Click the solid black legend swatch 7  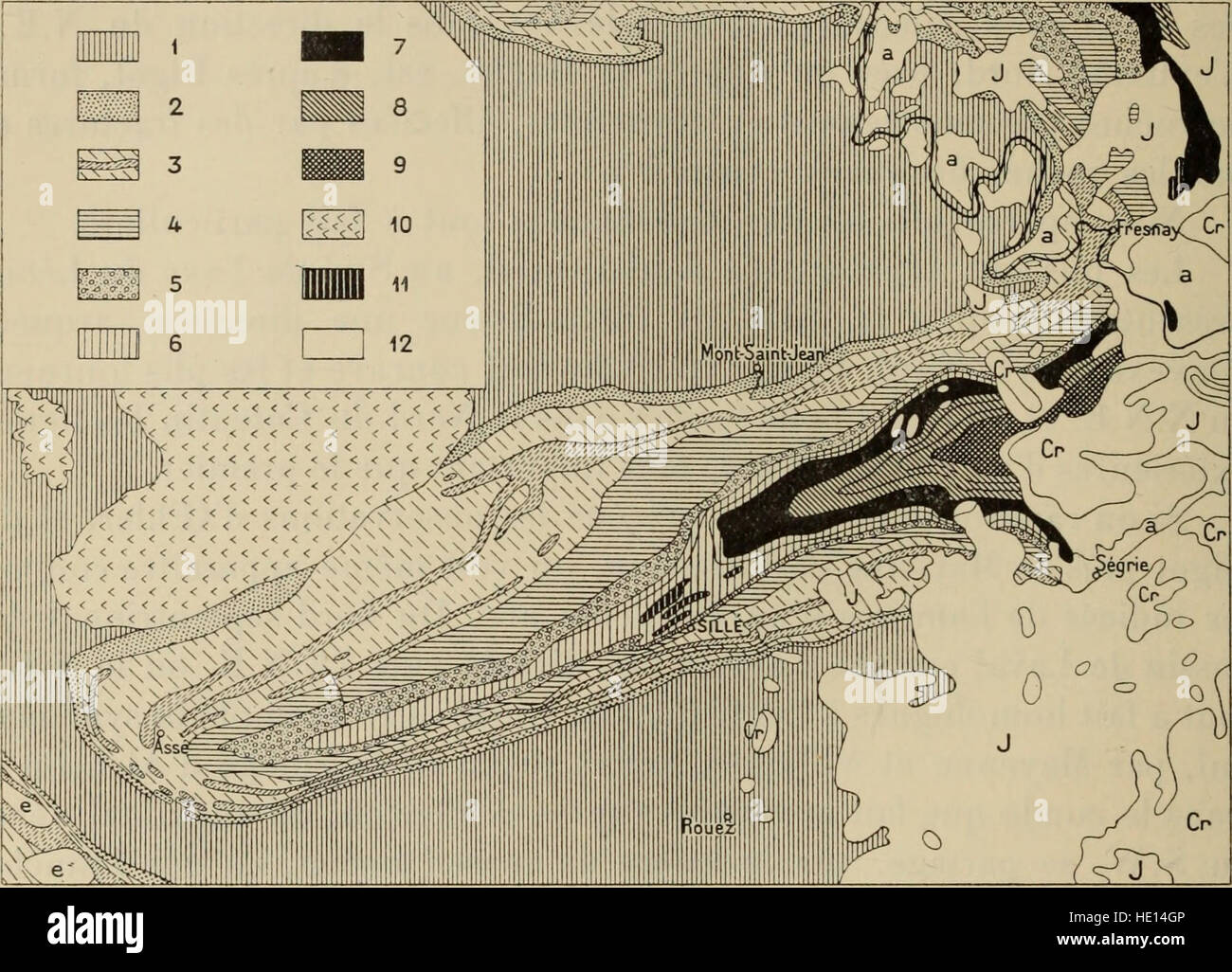coord(334,47)
